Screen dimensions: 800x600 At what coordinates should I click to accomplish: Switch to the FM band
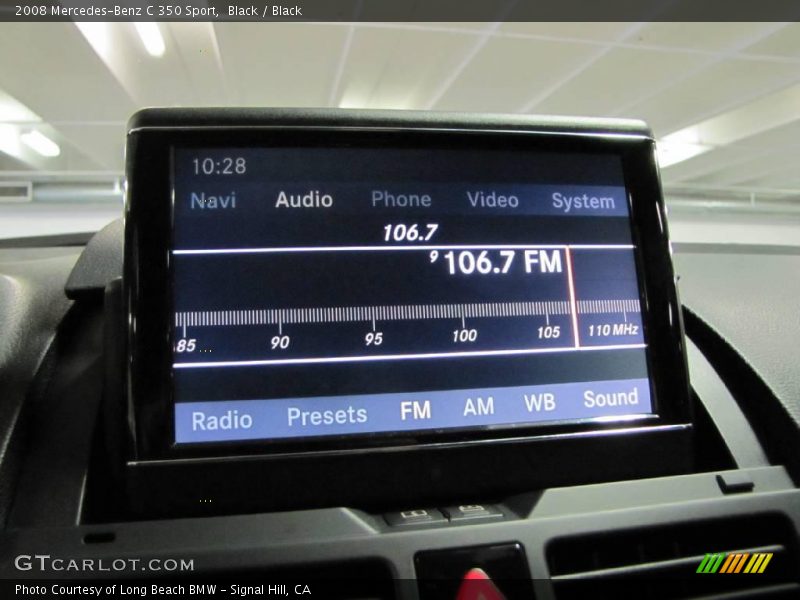pyautogui.click(x=415, y=410)
